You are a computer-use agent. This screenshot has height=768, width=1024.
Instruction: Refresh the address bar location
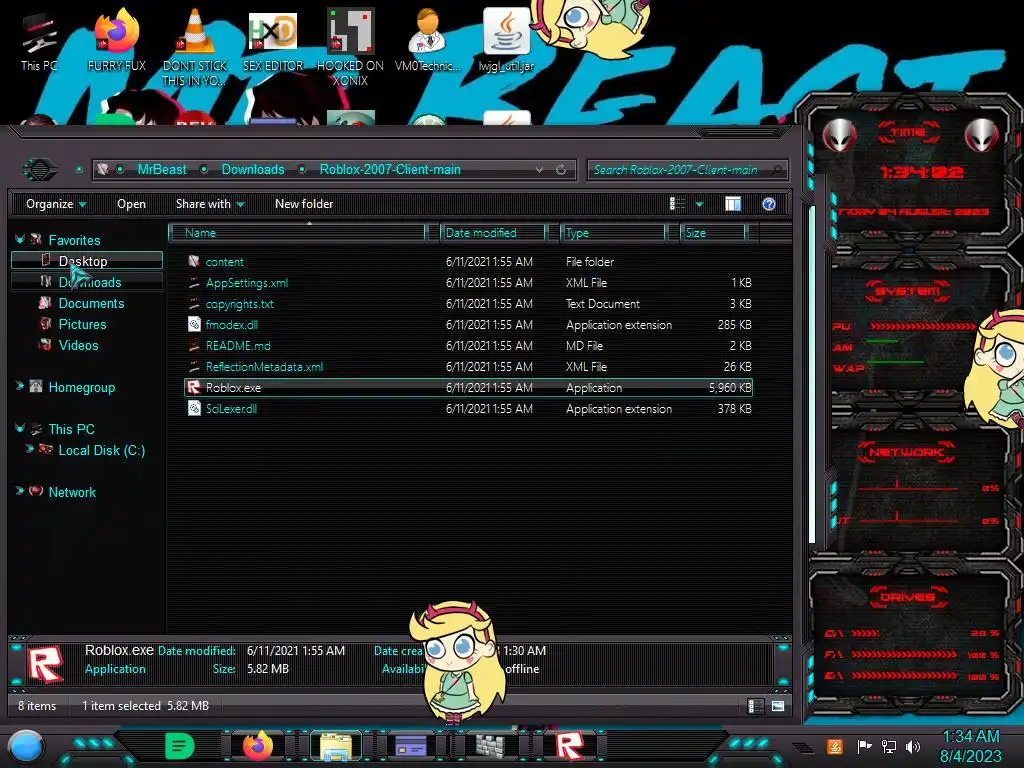click(x=561, y=170)
